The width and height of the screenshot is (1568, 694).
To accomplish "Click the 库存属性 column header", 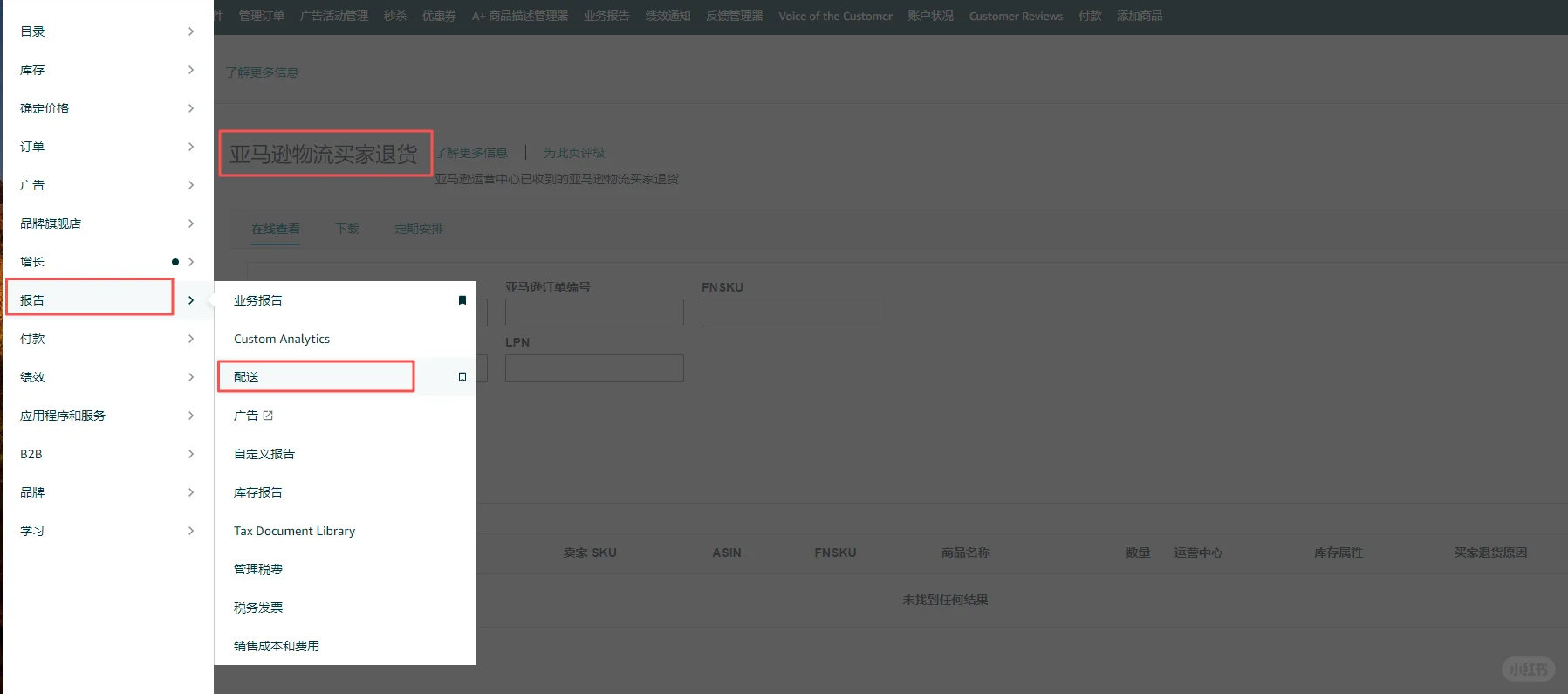I will pos(1339,553).
